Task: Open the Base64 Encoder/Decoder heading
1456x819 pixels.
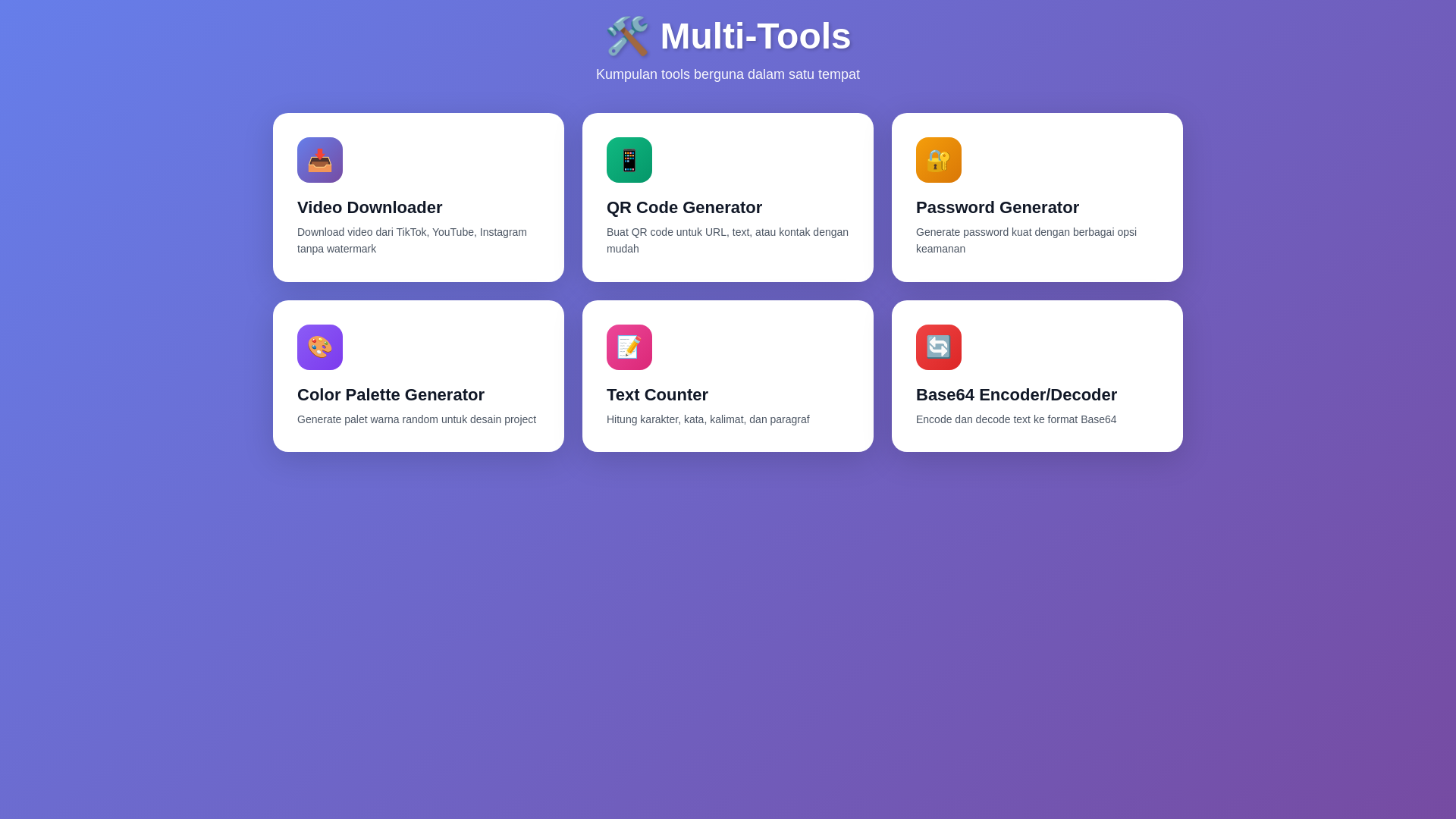Action: point(1015,395)
